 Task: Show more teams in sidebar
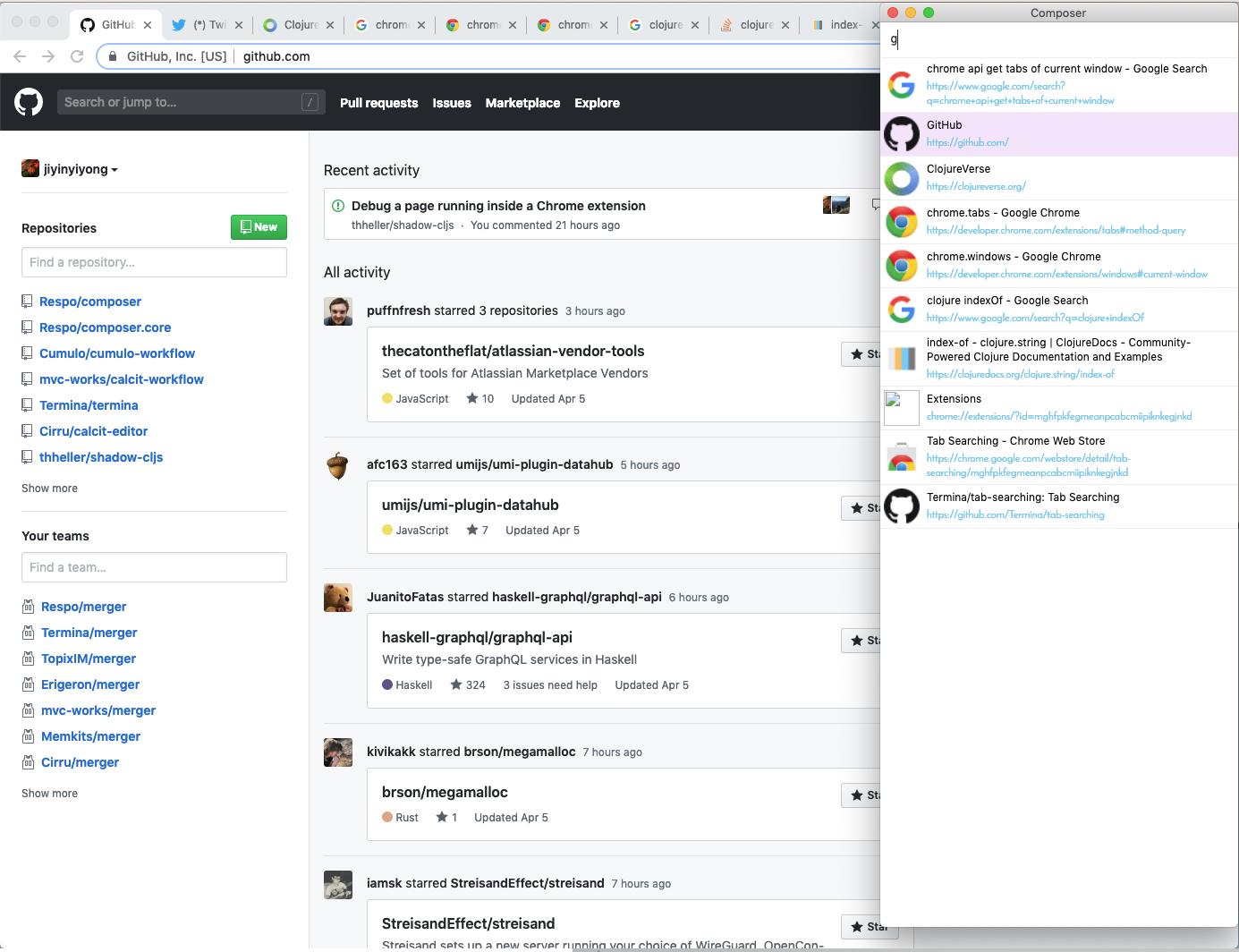[49, 794]
